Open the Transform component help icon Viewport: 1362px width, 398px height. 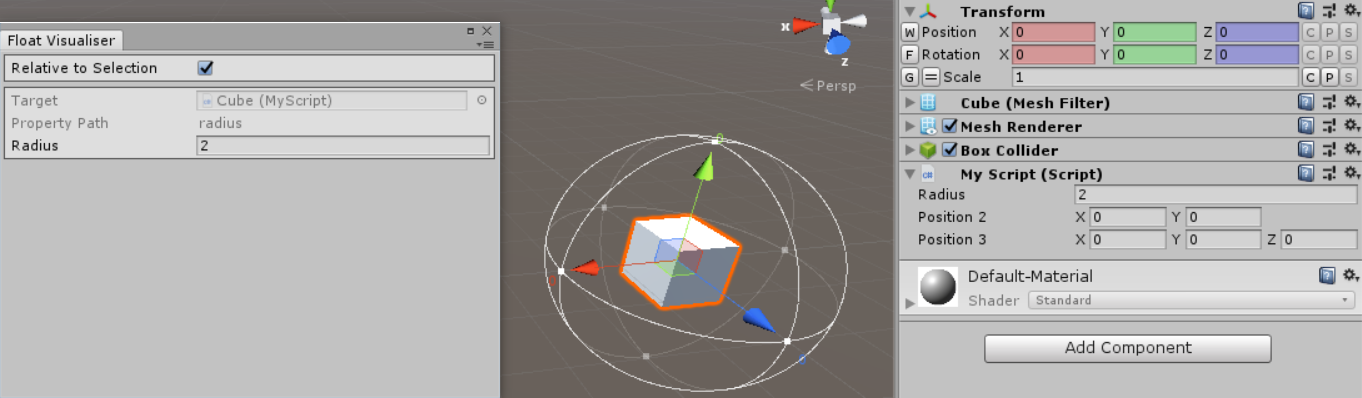coord(1306,11)
